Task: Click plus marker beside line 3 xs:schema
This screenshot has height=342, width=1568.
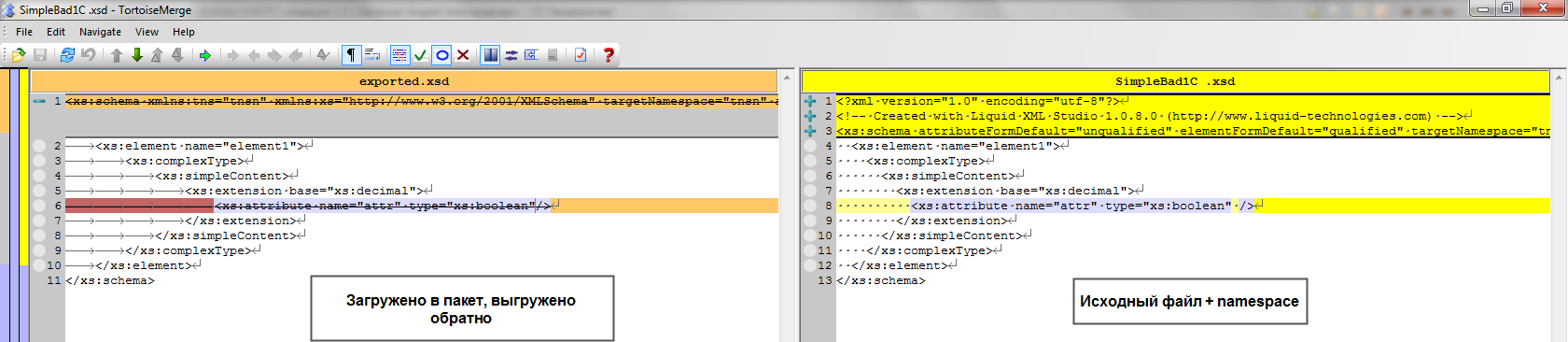Action: pyautogui.click(x=810, y=131)
